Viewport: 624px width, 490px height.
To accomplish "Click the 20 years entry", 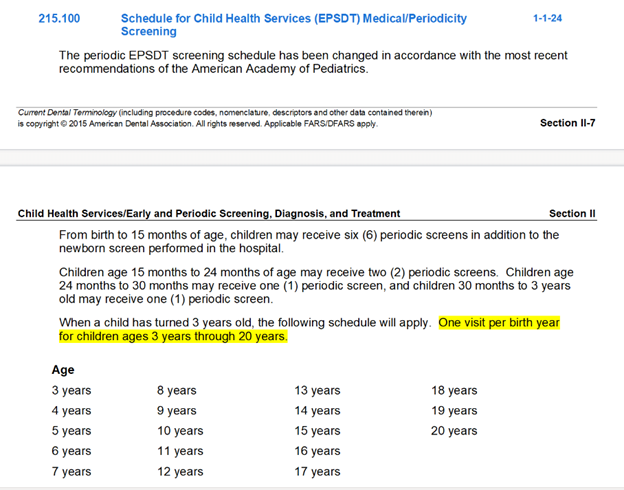I will [454, 431].
